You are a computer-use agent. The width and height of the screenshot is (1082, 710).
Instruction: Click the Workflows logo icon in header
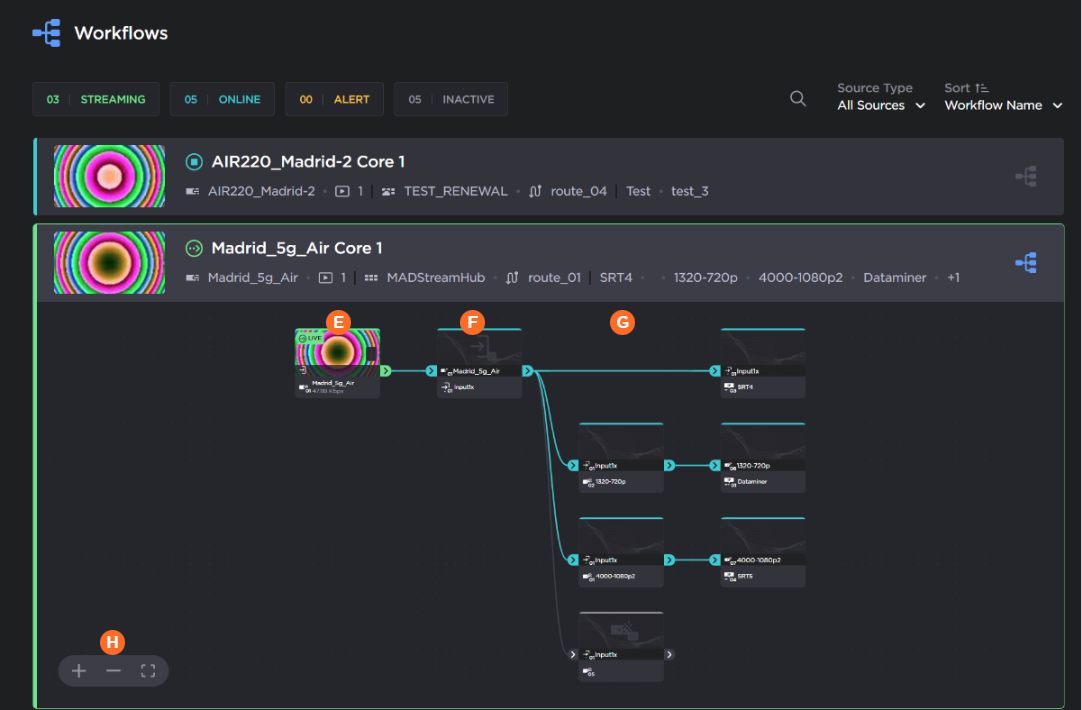(x=46, y=33)
